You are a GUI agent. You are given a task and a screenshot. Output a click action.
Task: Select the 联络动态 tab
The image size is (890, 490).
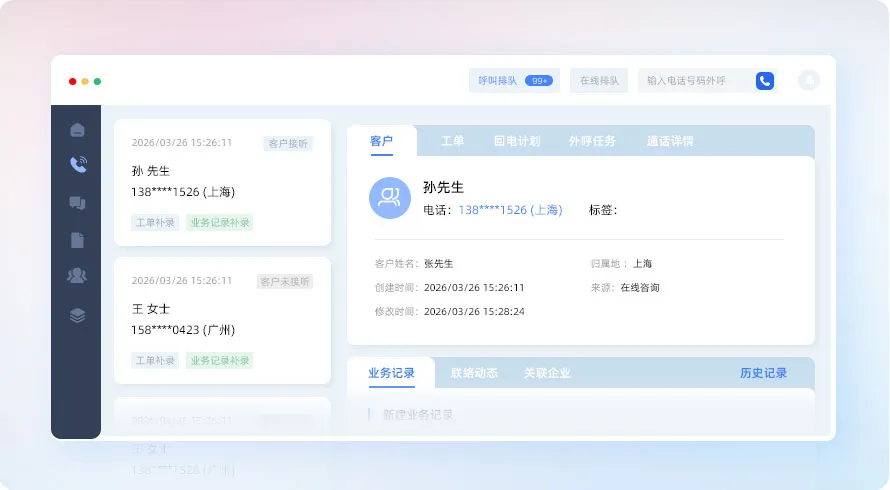click(x=474, y=373)
